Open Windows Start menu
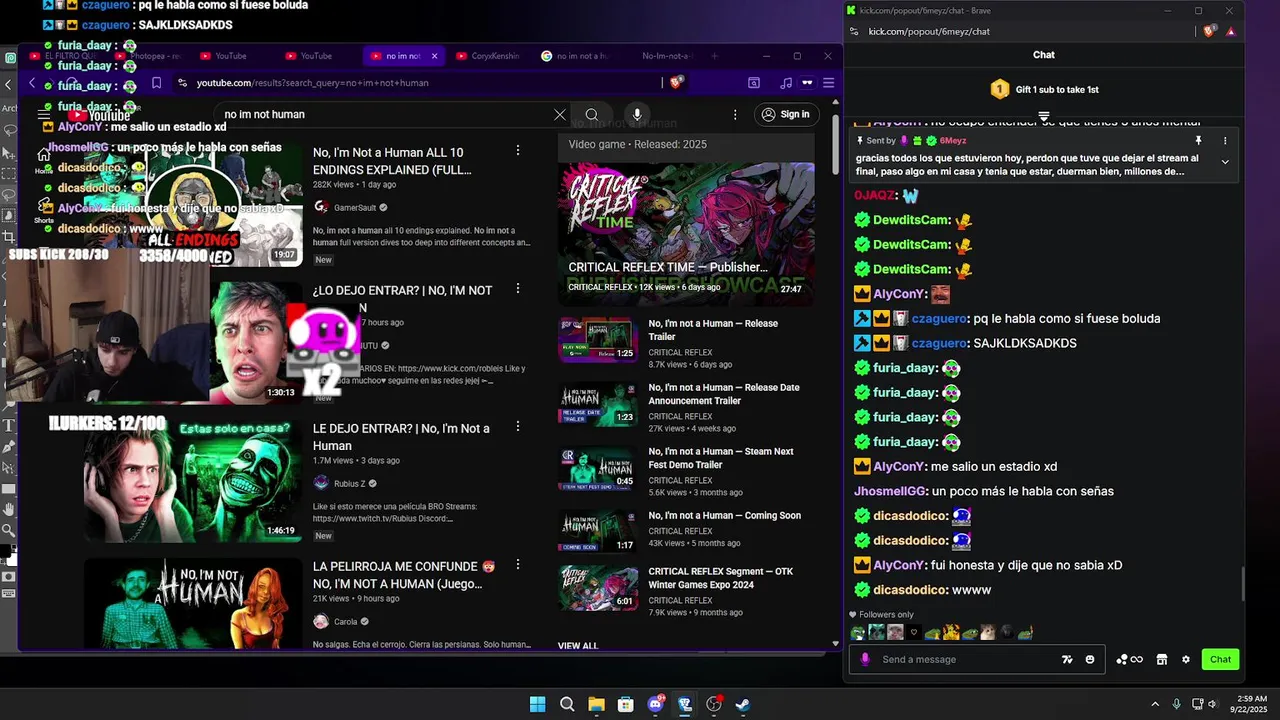The image size is (1280, 720). (537, 704)
